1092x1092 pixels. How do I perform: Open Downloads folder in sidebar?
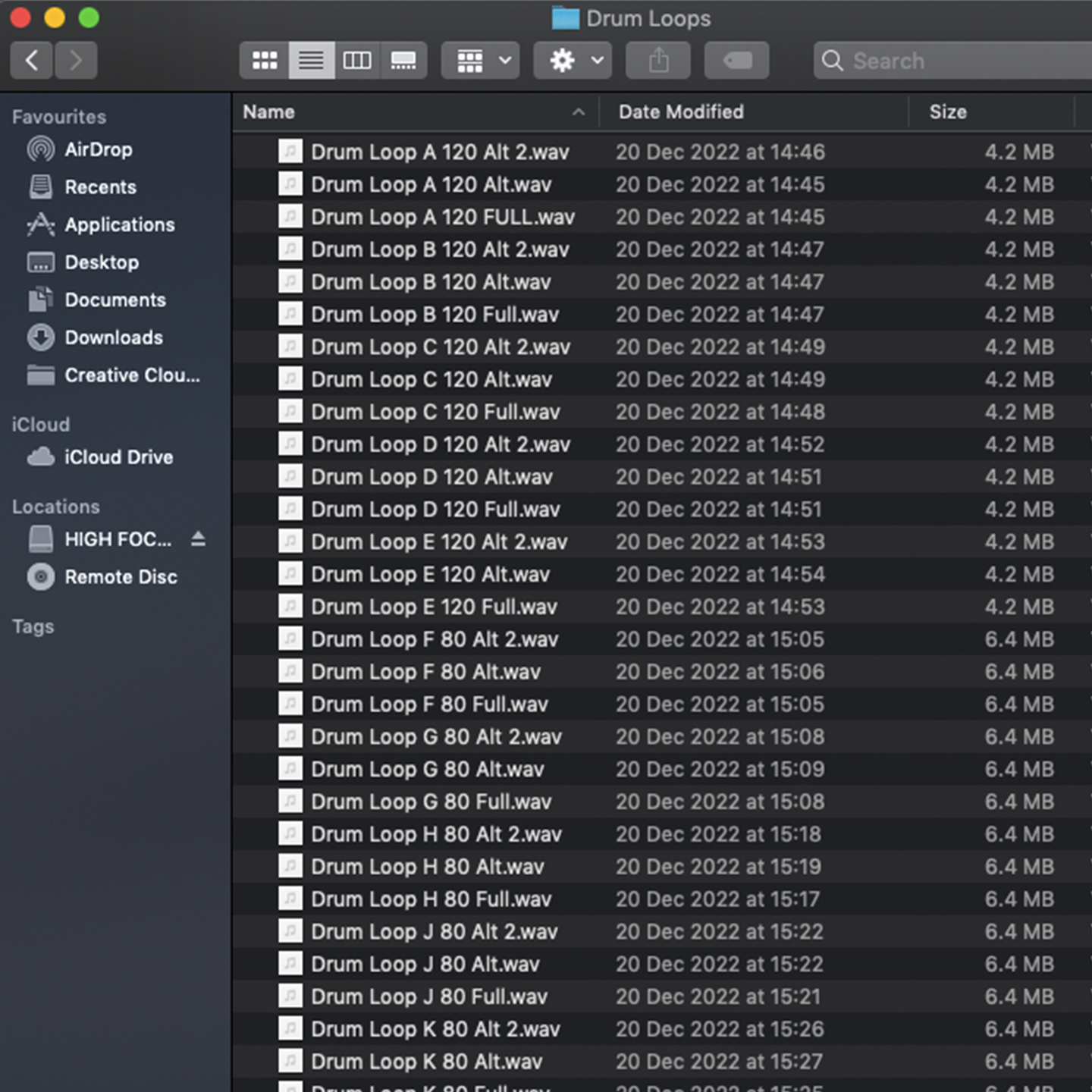click(x=114, y=337)
